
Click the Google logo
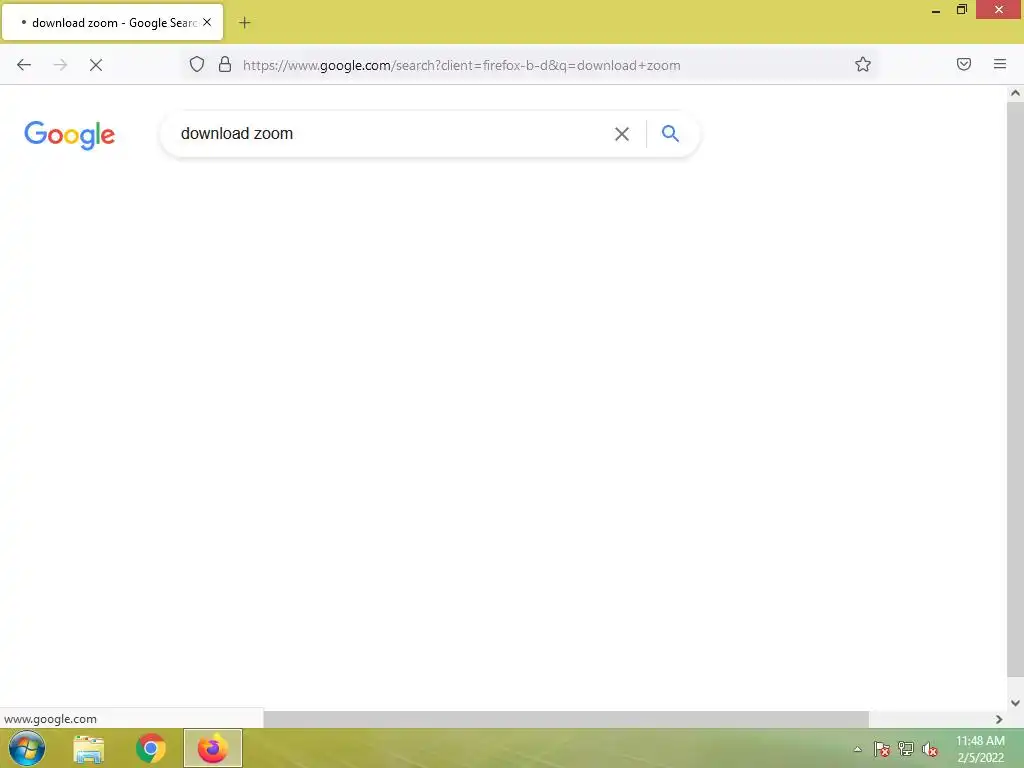[69, 135]
